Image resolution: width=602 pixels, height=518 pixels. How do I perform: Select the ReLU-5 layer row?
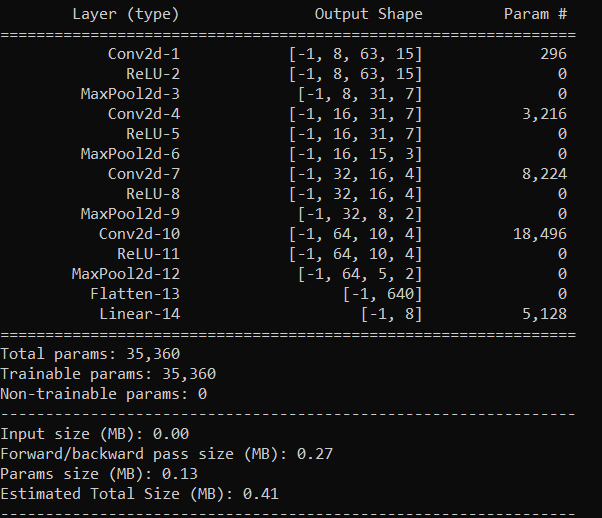(288, 134)
